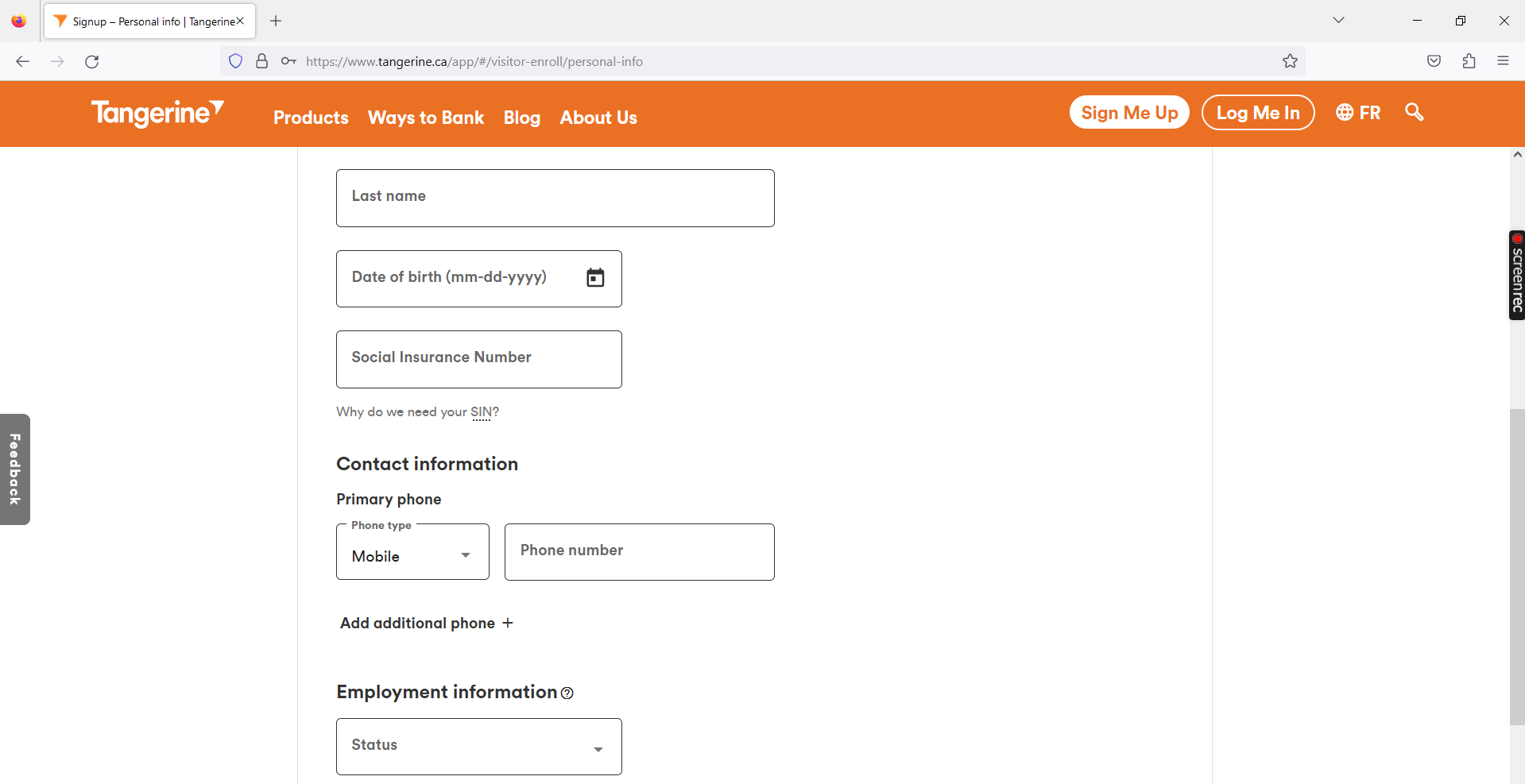Save page with the Pocket icon
The image size is (1525, 784).
click(1434, 61)
